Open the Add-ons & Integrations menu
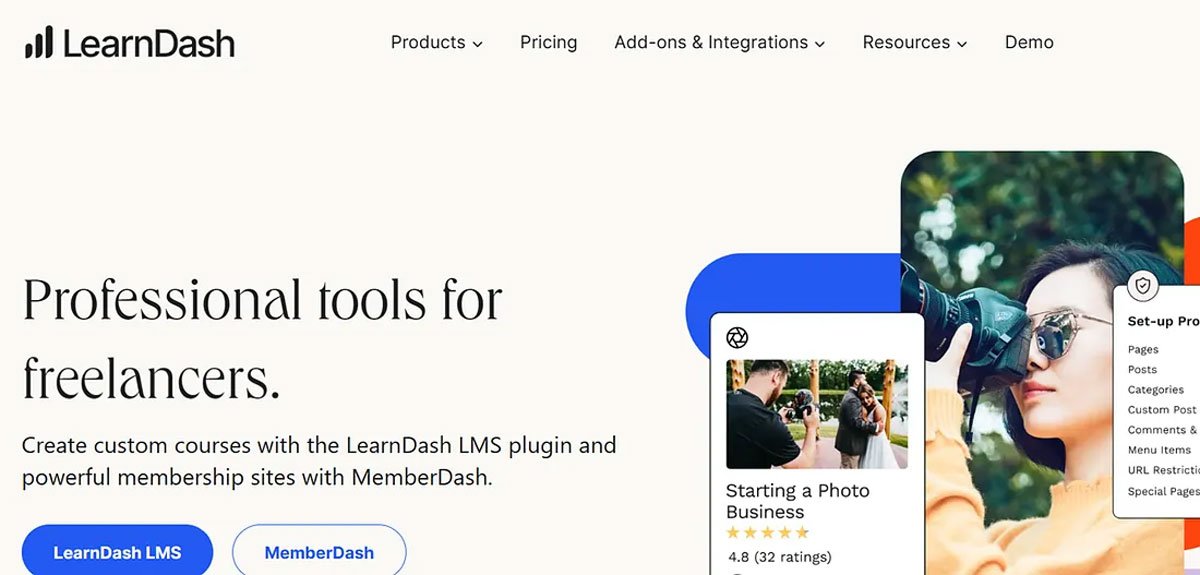Screen dimensions: 1200x575 point(720,42)
